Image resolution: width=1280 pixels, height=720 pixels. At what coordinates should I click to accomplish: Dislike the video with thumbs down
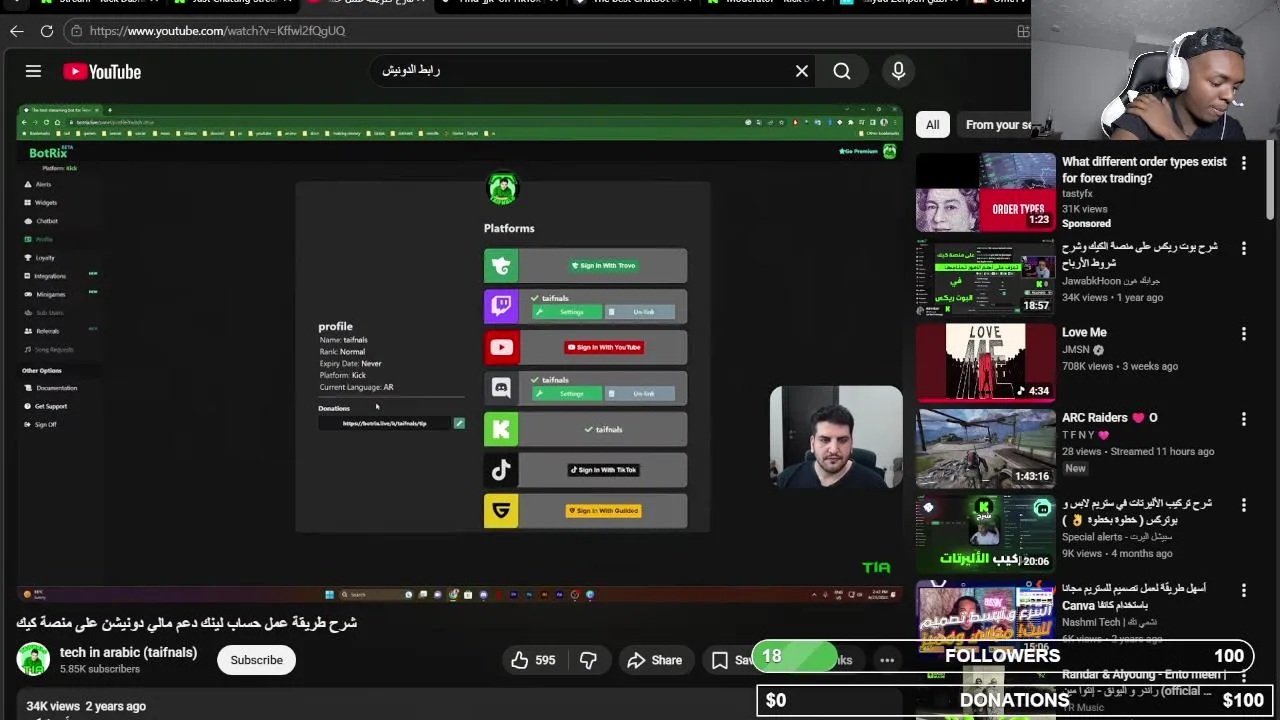(588, 660)
